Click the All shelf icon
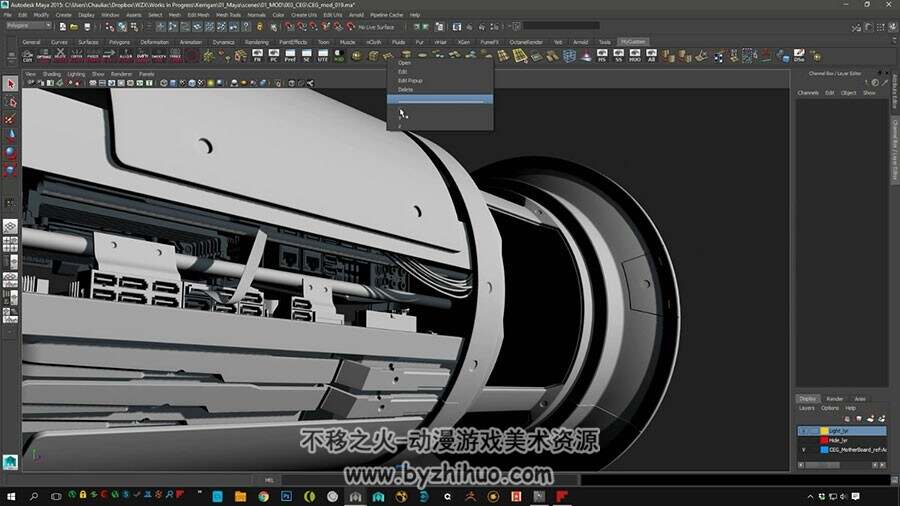Image resolution: width=900 pixels, height=506 pixels. coord(651,56)
